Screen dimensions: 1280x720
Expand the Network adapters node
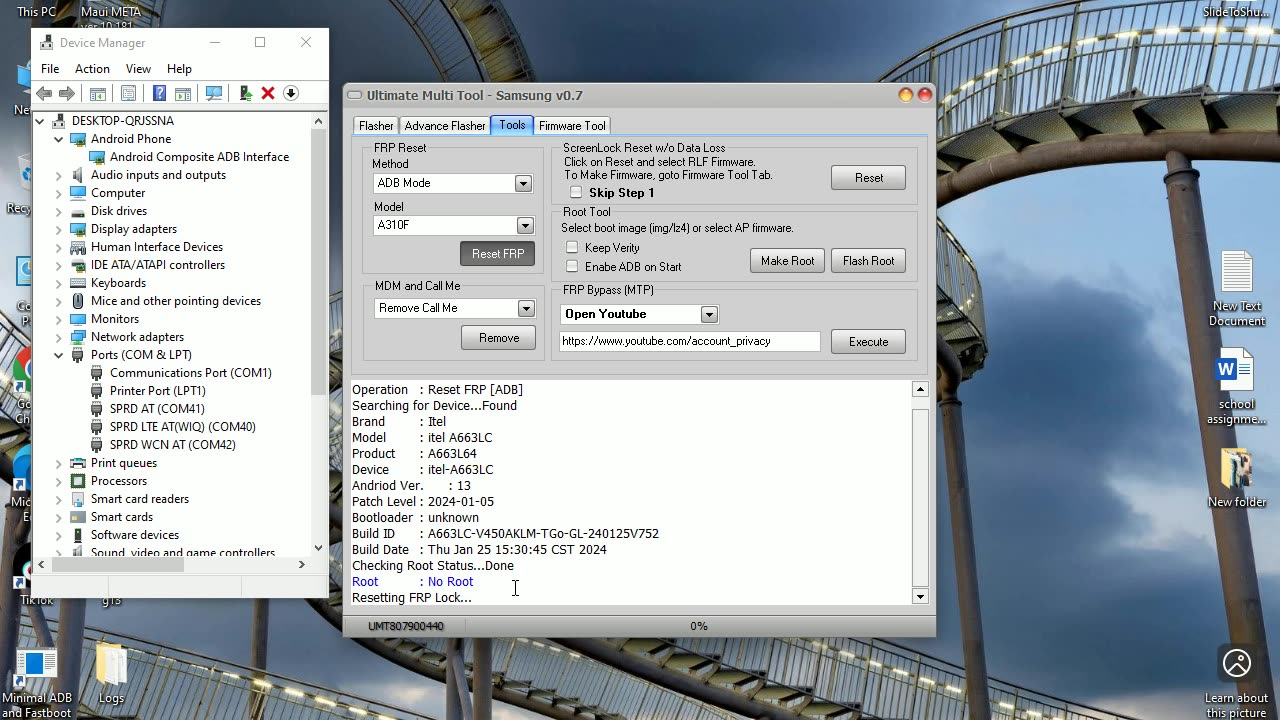(58, 337)
